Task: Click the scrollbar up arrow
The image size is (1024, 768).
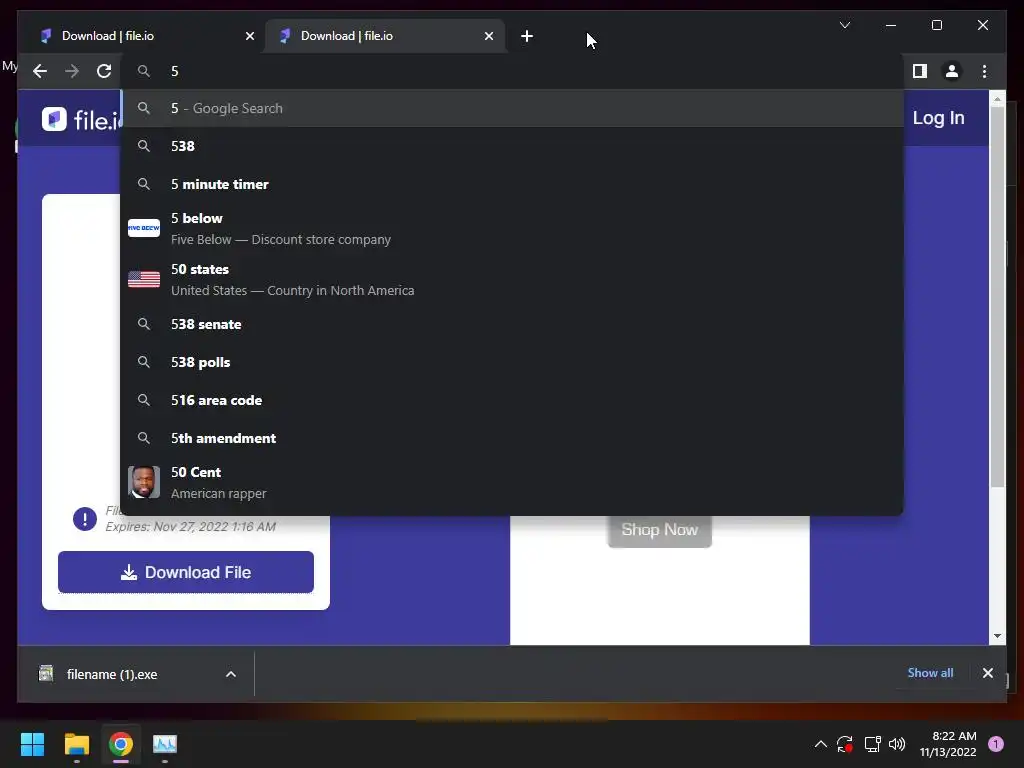Action: [x=997, y=99]
